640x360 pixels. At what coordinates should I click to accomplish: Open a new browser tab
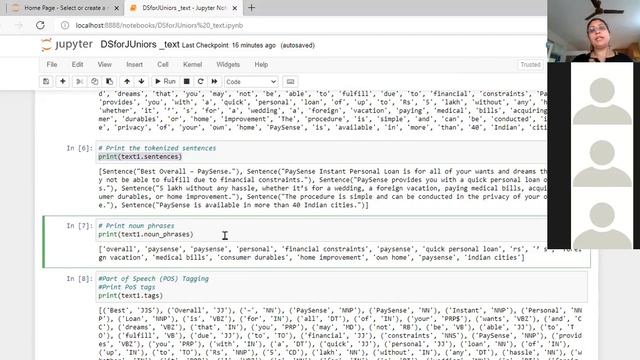point(251,8)
